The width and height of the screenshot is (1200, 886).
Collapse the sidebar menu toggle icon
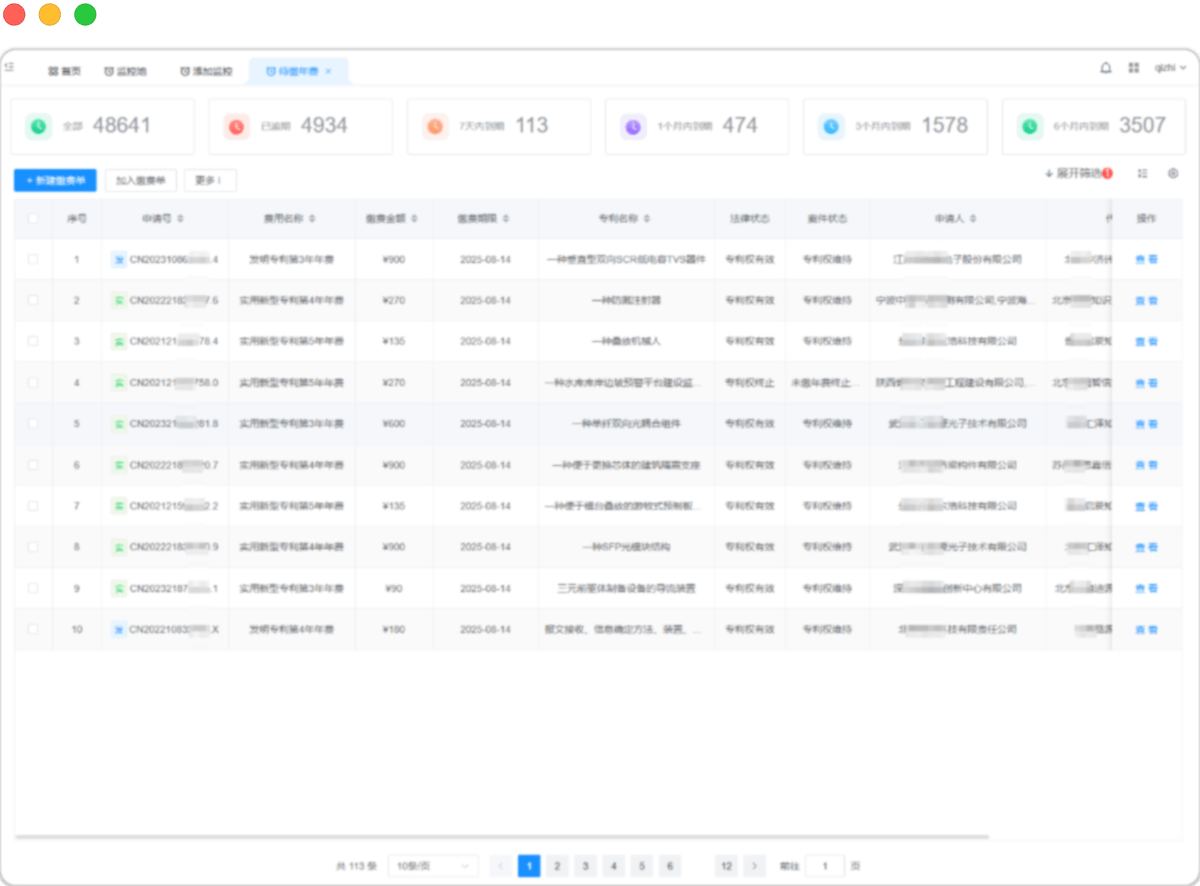pos(9,67)
